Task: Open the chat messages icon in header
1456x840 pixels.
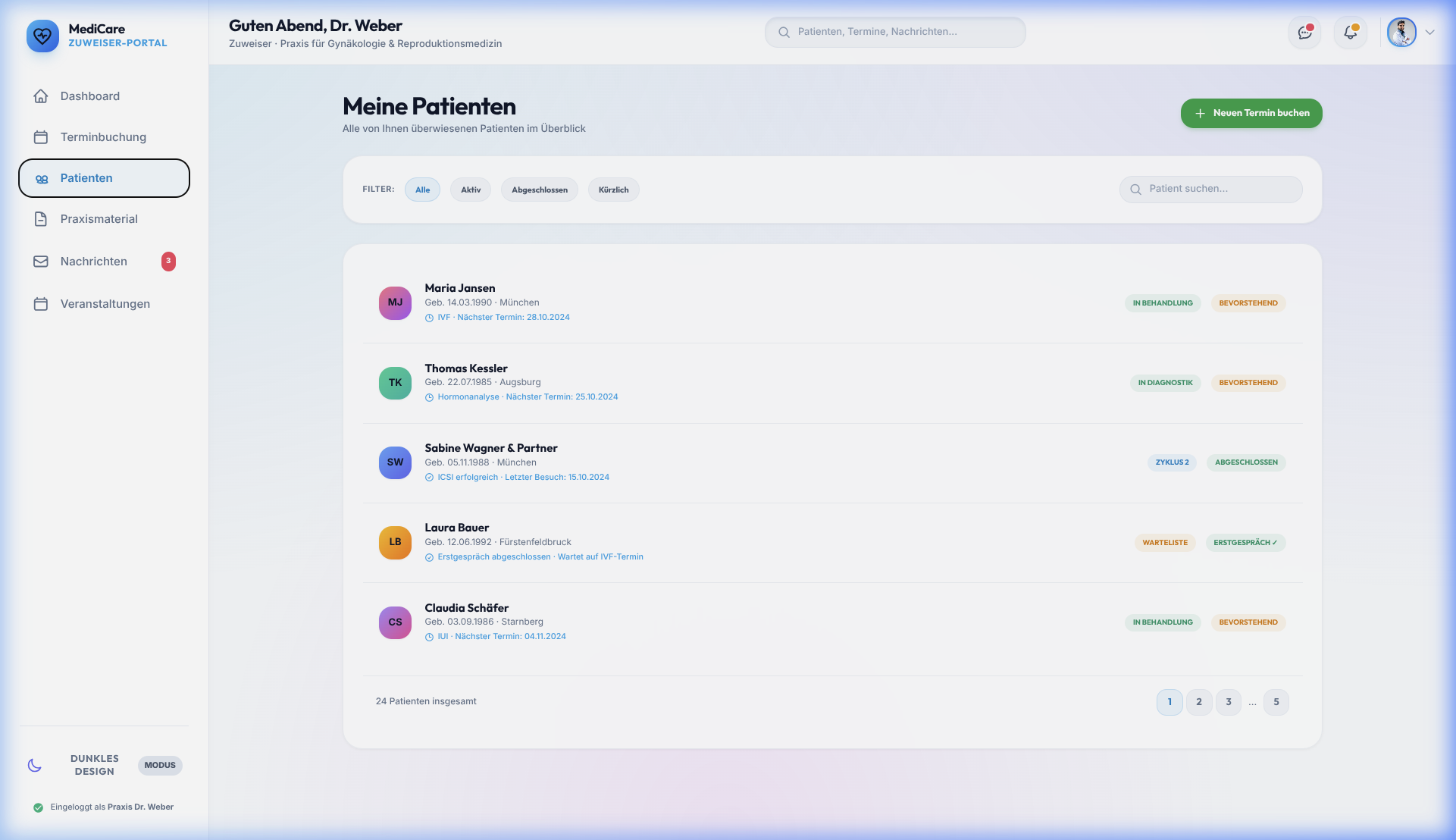Action: click(1304, 33)
